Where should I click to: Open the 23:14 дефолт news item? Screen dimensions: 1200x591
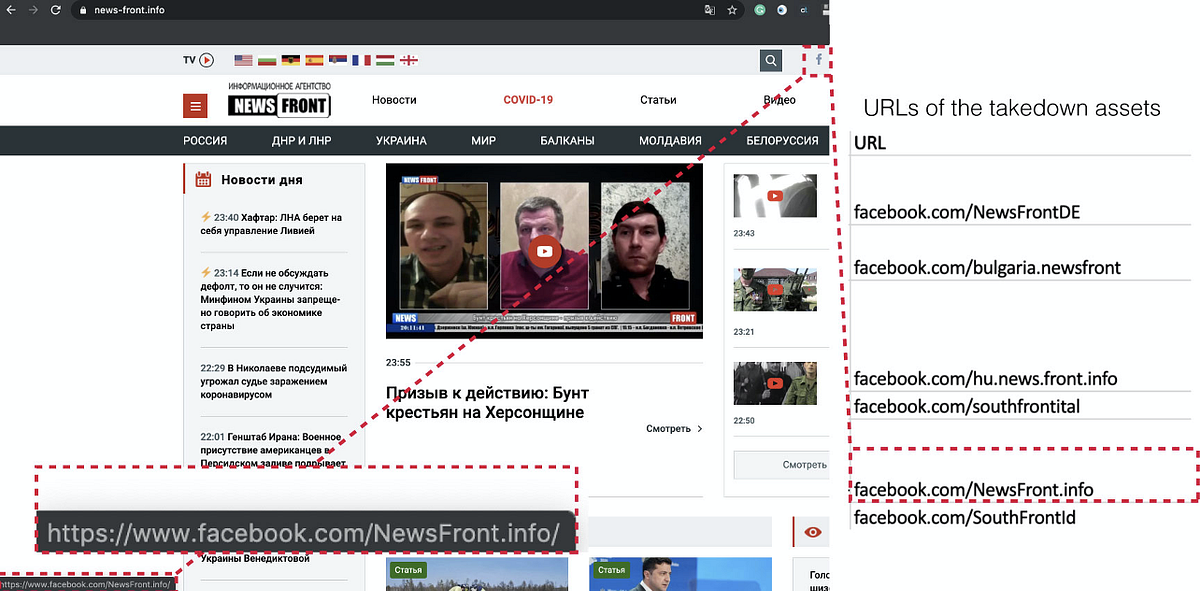[272, 299]
